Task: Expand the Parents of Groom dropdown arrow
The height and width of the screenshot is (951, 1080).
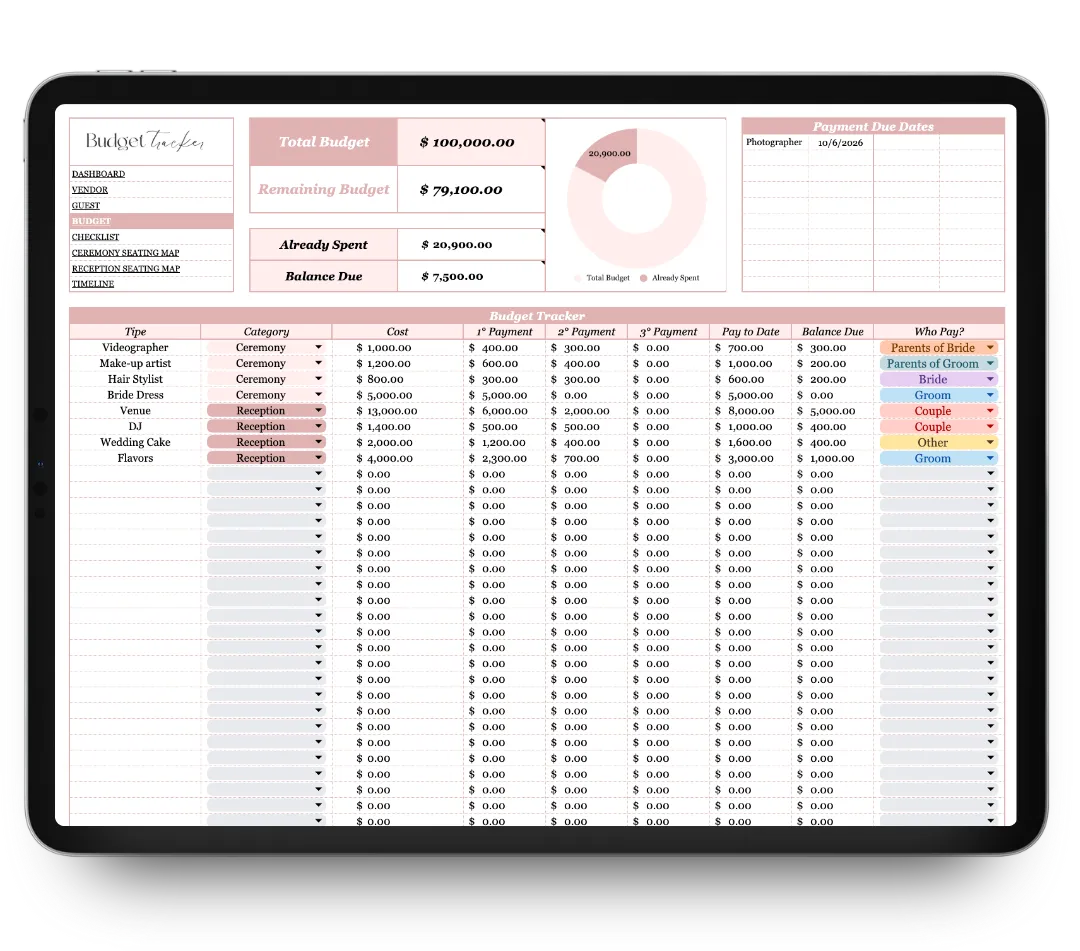Action: point(990,364)
